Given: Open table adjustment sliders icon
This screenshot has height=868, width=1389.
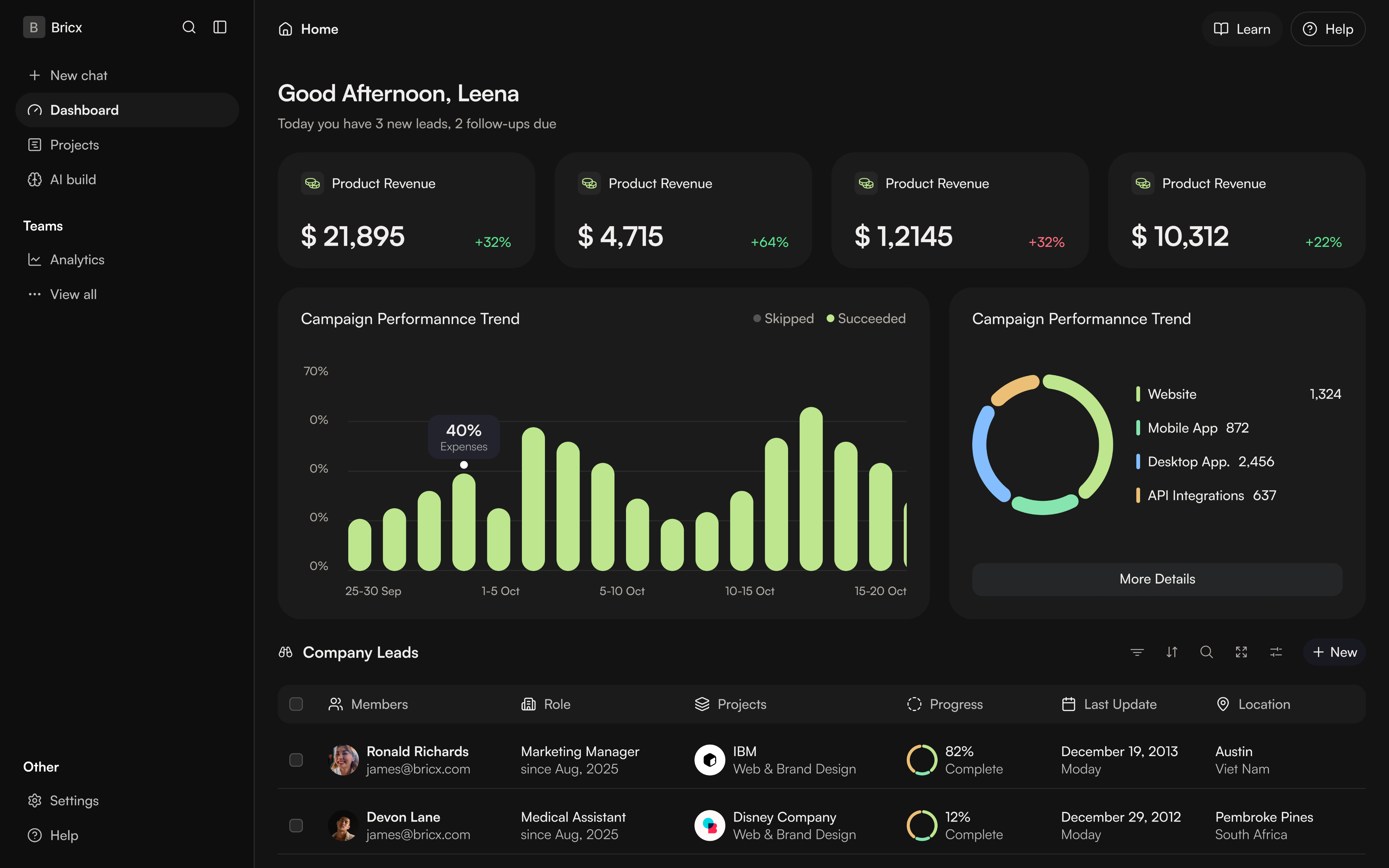Looking at the screenshot, I should (x=1276, y=652).
